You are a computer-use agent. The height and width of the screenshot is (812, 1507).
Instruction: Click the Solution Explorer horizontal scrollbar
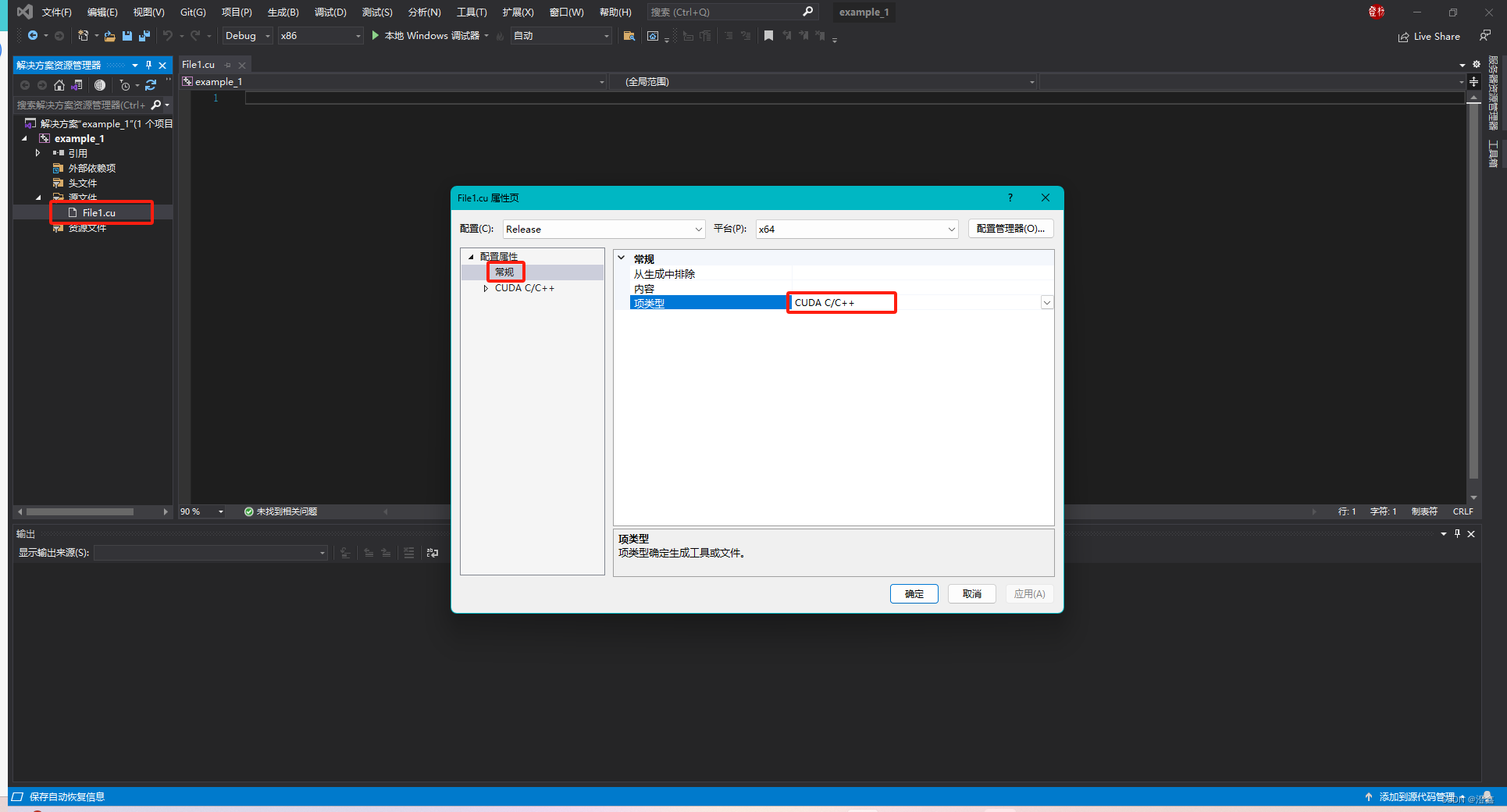click(x=80, y=511)
